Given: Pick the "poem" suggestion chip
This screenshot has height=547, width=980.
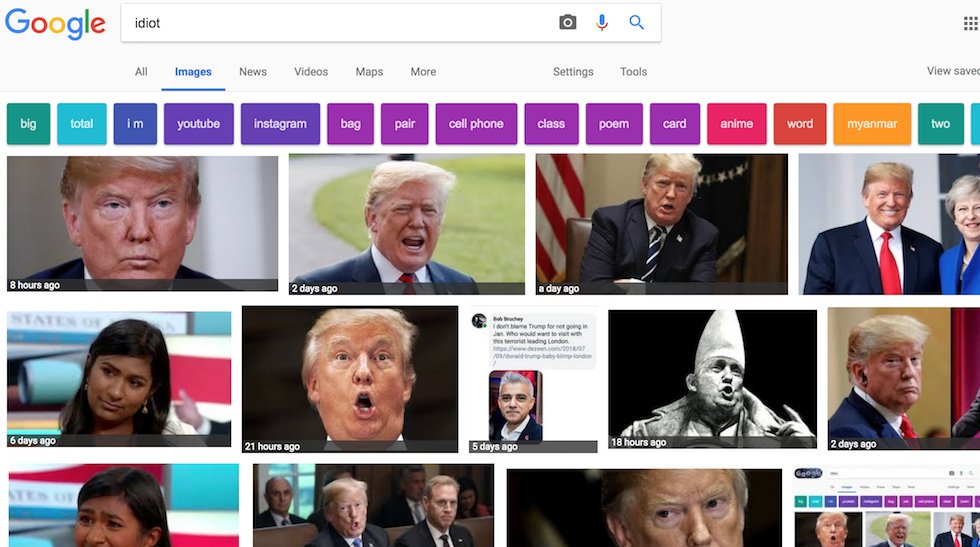Looking at the screenshot, I should 614,124.
